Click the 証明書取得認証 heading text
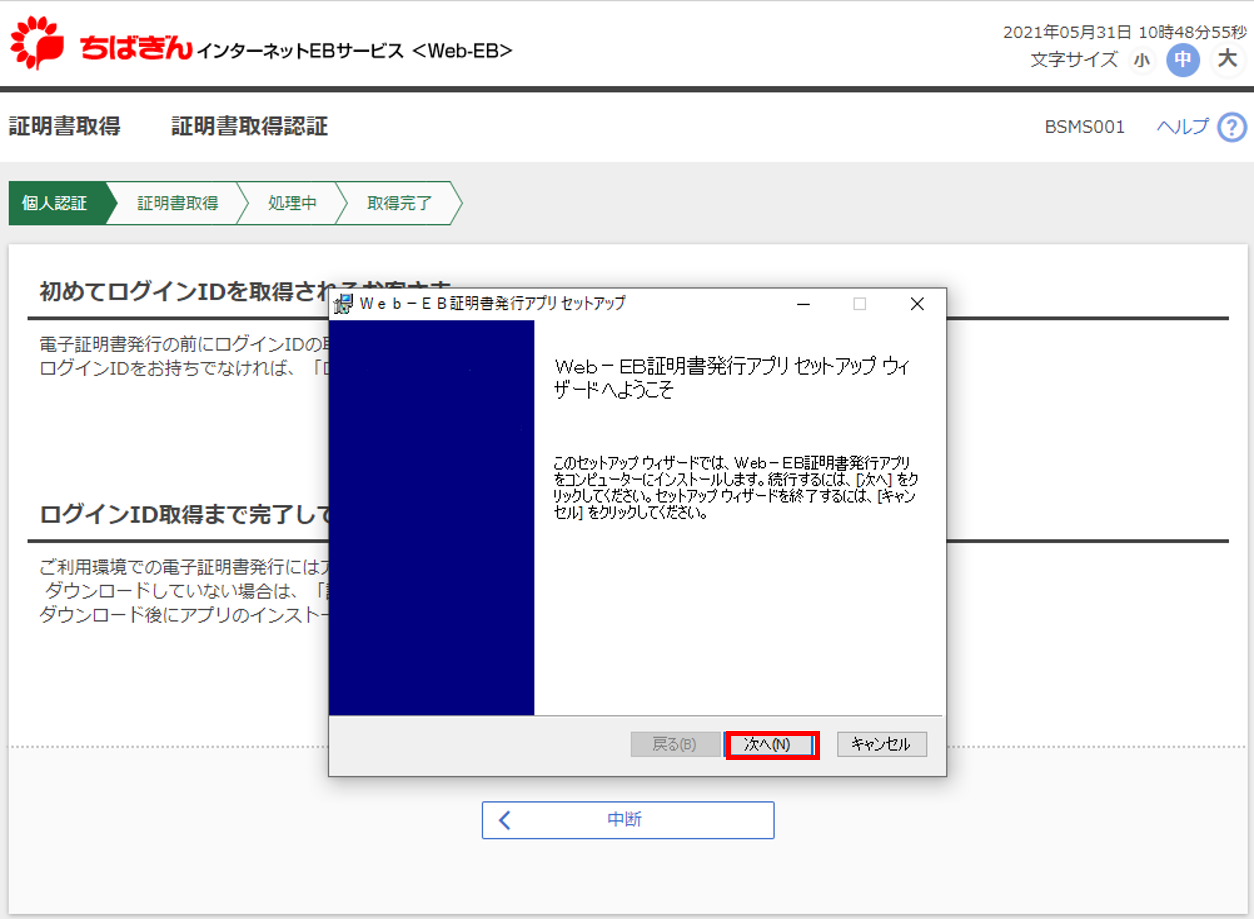 pyautogui.click(x=250, y=126)
